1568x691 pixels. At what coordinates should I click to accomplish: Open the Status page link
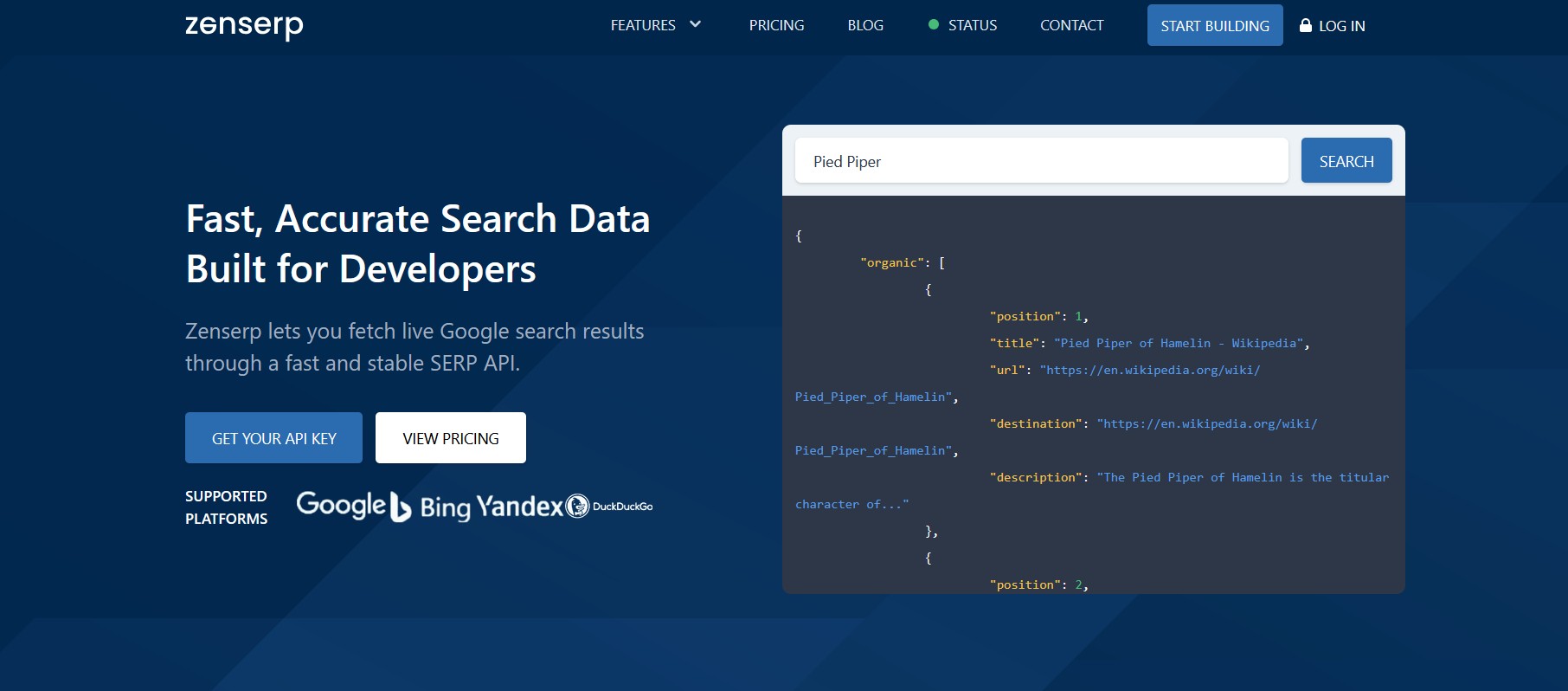(973, 26)
